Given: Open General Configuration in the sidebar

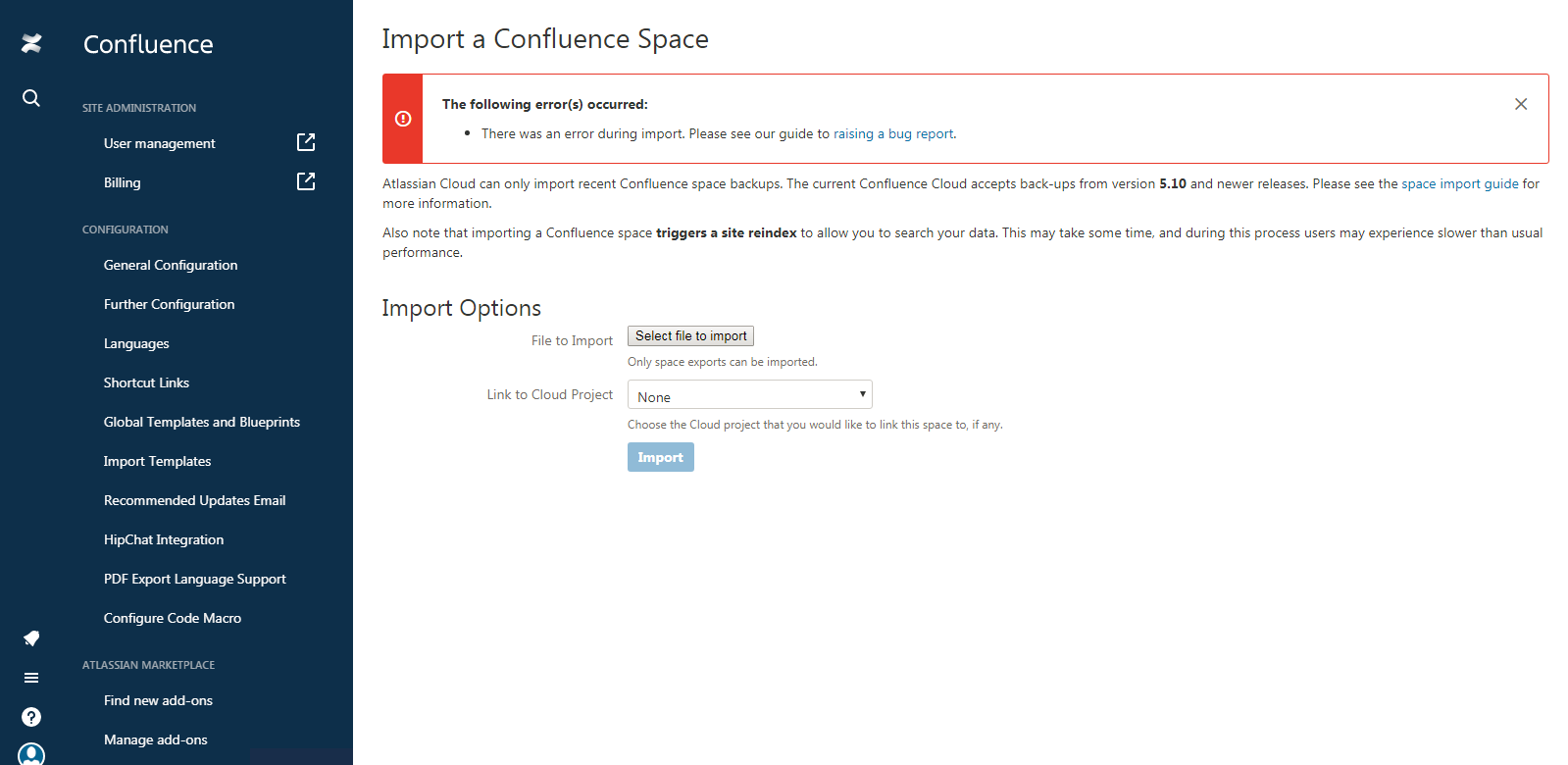Looking at the screenshot, I should [x=171, y=265].
